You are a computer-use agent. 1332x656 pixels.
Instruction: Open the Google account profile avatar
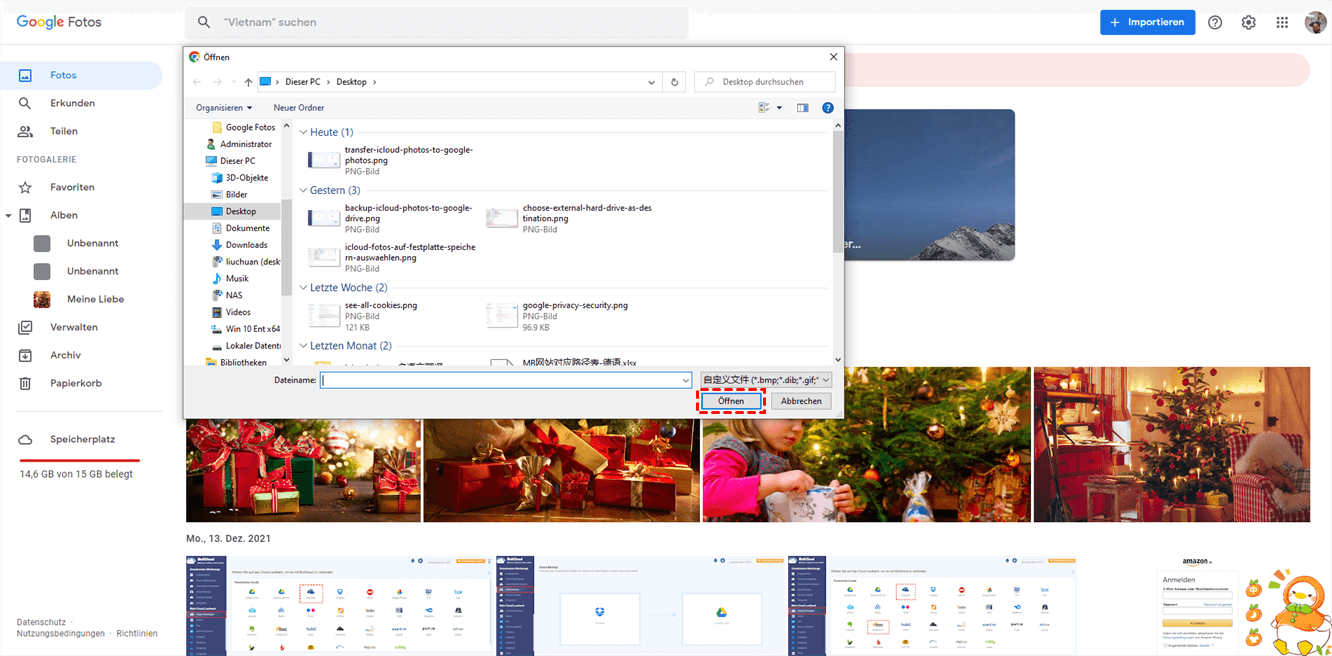coord(1315,23)
